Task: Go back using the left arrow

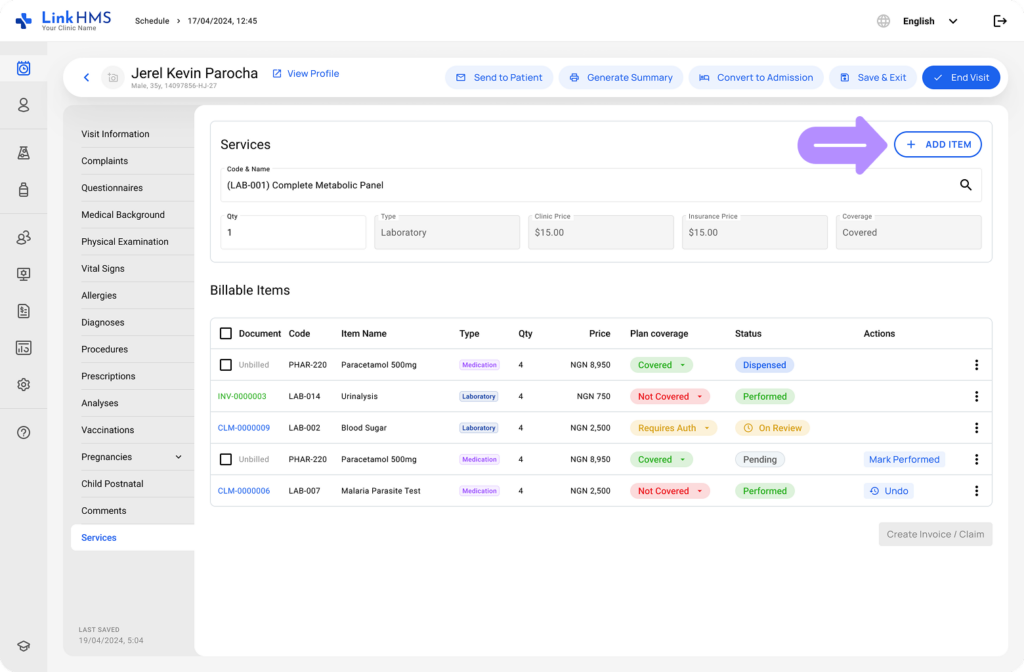Action: [86, 77]
